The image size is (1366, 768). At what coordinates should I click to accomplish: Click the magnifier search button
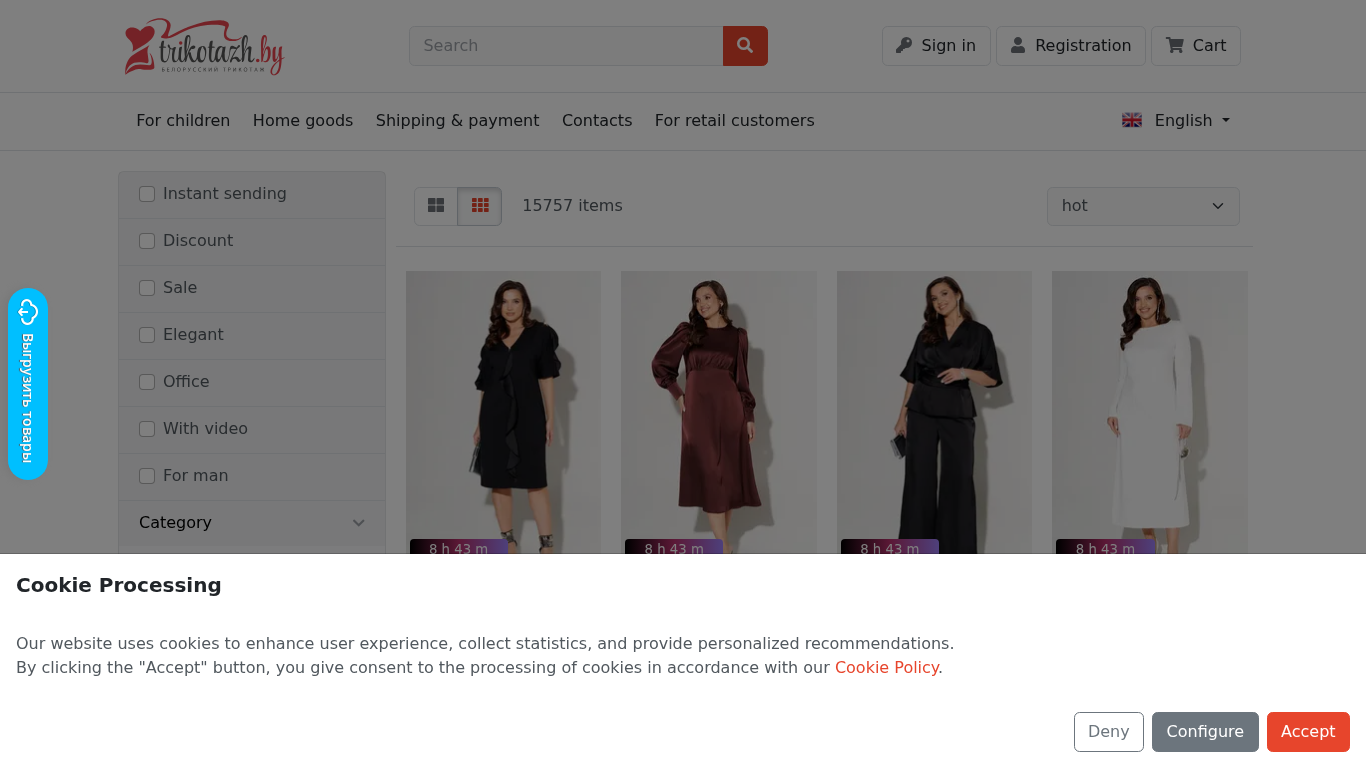point(745,46)
